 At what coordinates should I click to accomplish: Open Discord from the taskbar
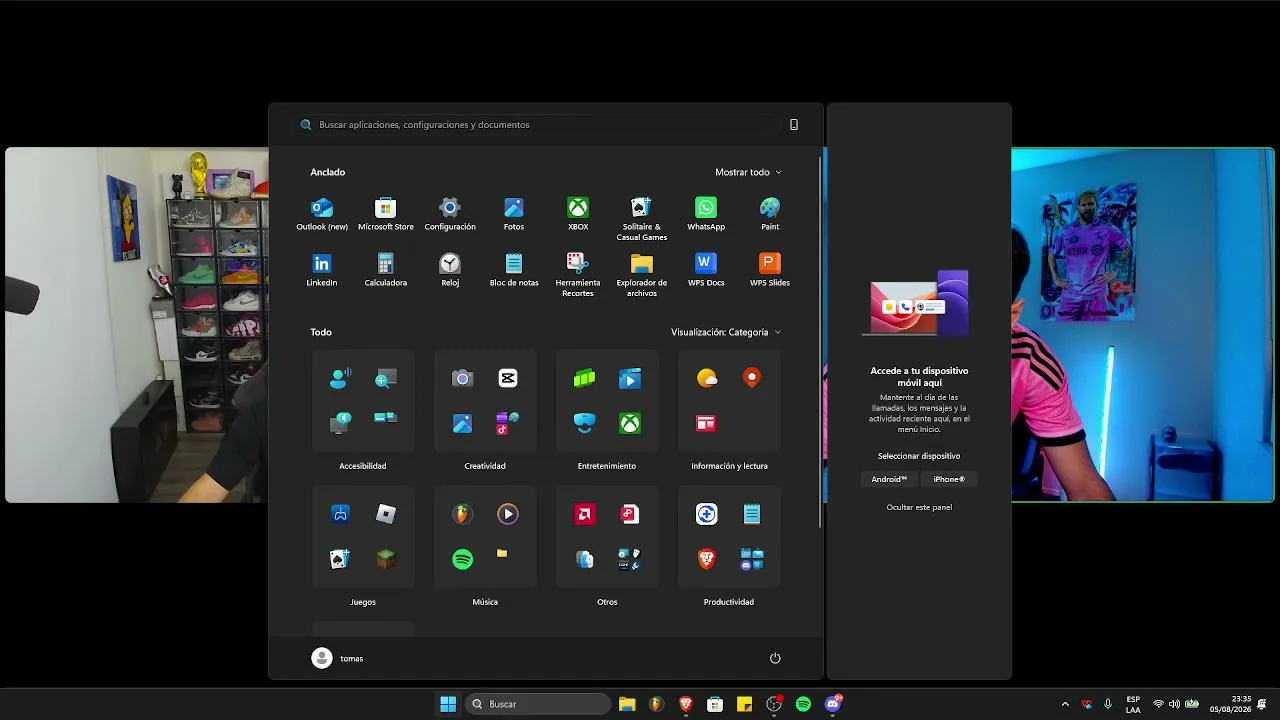[833, 704]
